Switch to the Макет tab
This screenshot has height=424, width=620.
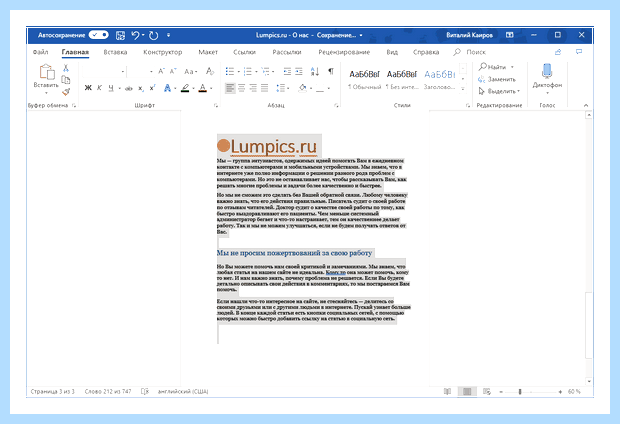[208, 52]
